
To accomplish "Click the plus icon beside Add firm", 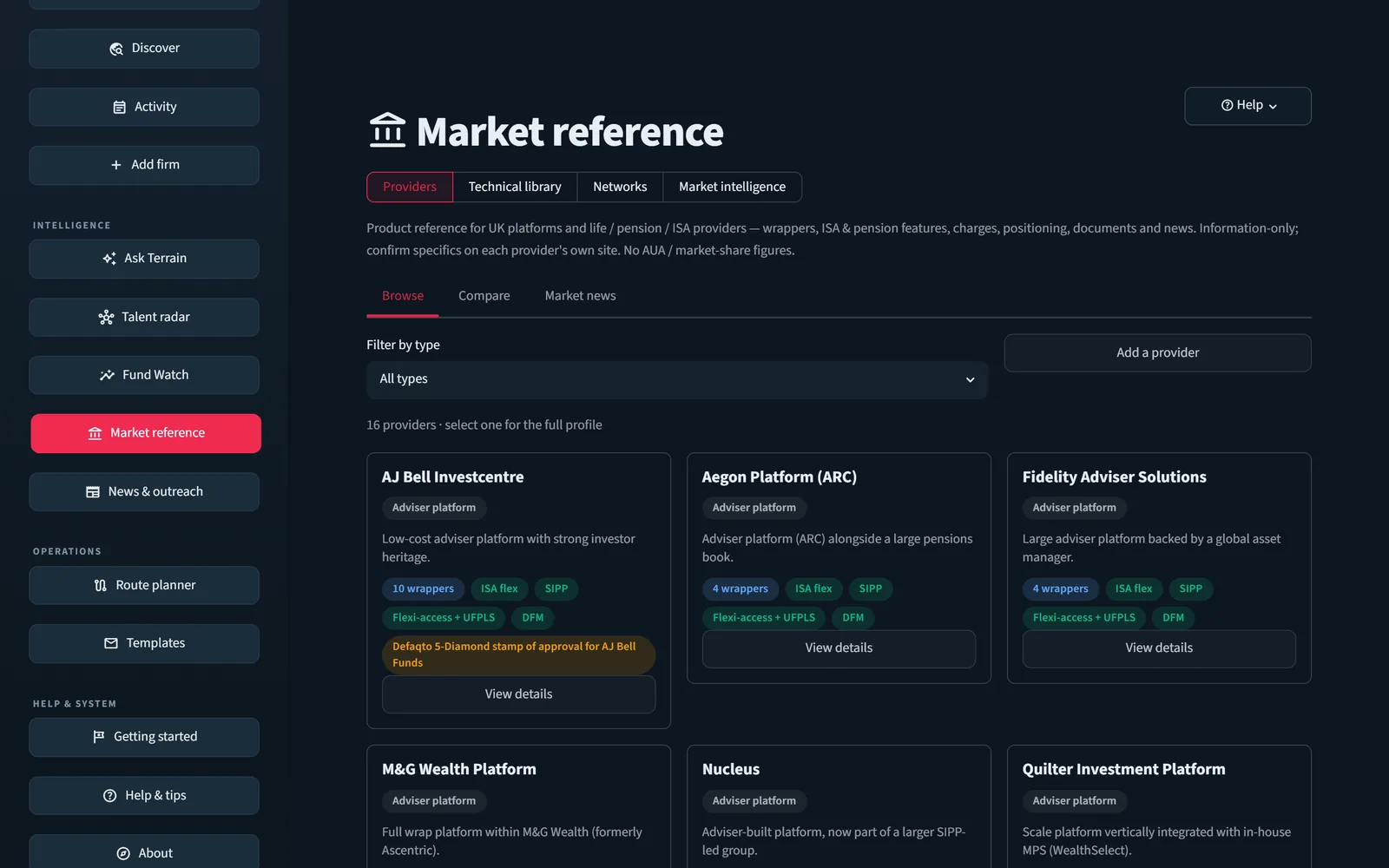I will [x=116, y=165].
